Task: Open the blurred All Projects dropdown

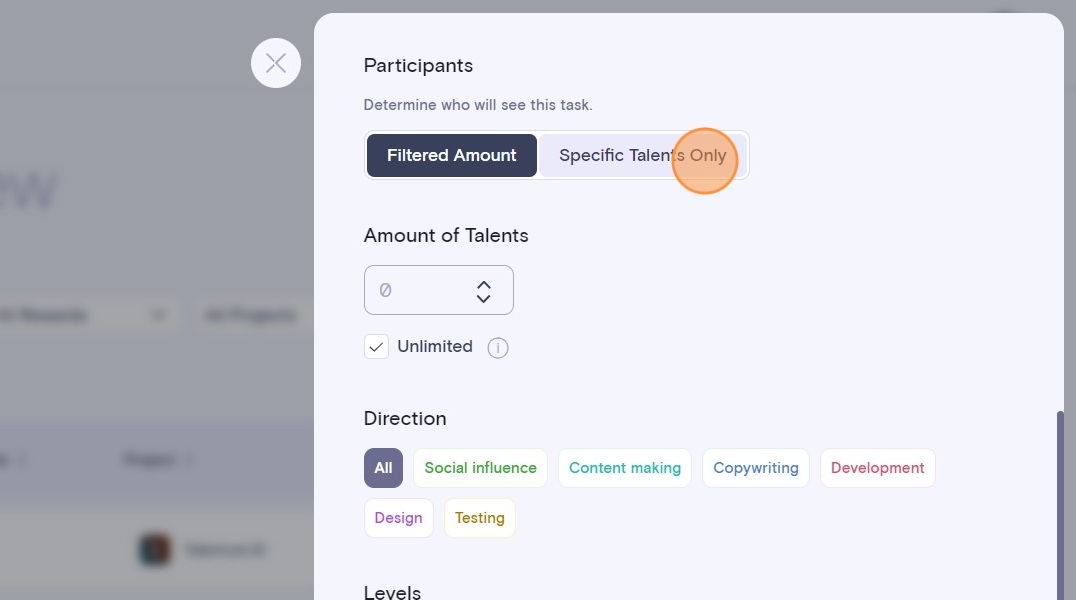Action: pos(251,316)
